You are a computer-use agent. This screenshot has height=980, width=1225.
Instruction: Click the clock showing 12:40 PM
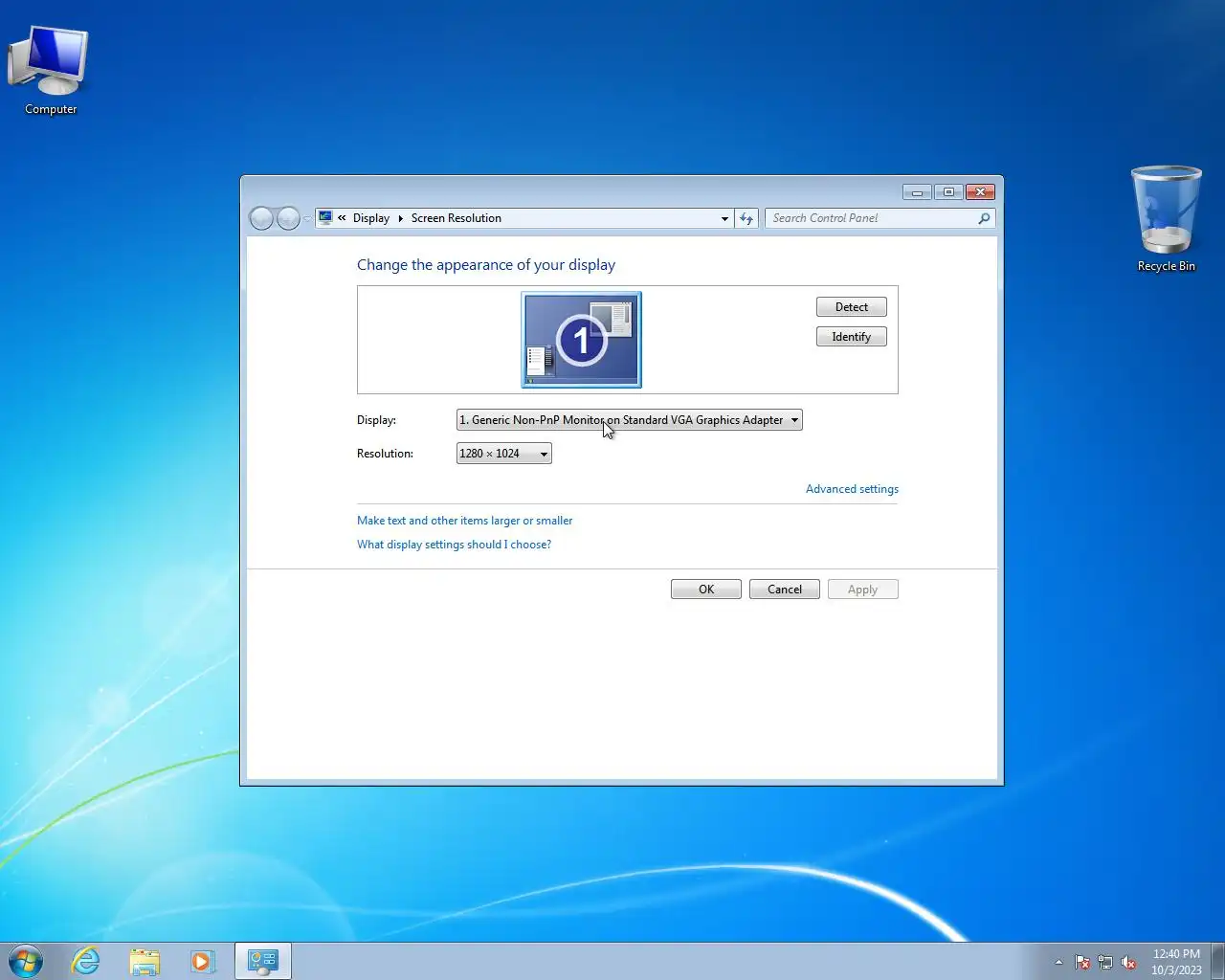coord(1176,954)
